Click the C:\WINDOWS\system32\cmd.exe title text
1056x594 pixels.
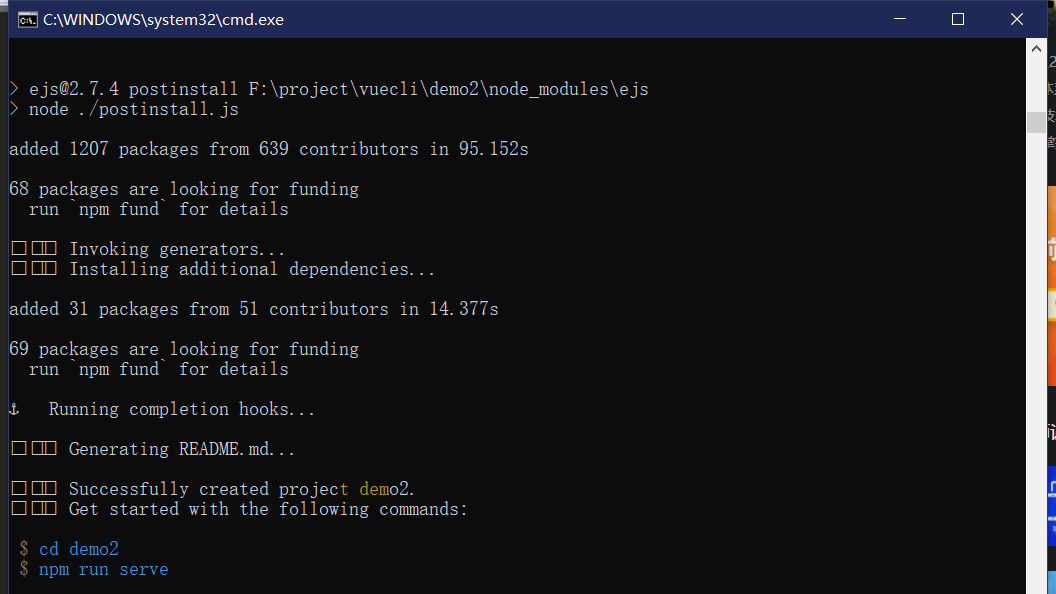coord(163,20)
